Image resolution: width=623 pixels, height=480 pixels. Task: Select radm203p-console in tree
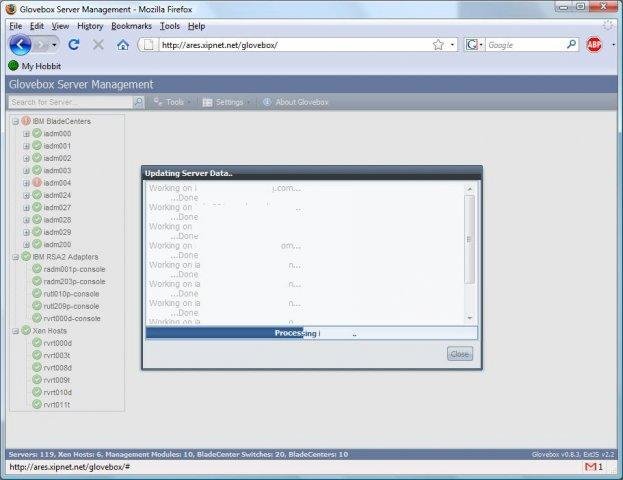click(74, 281)
